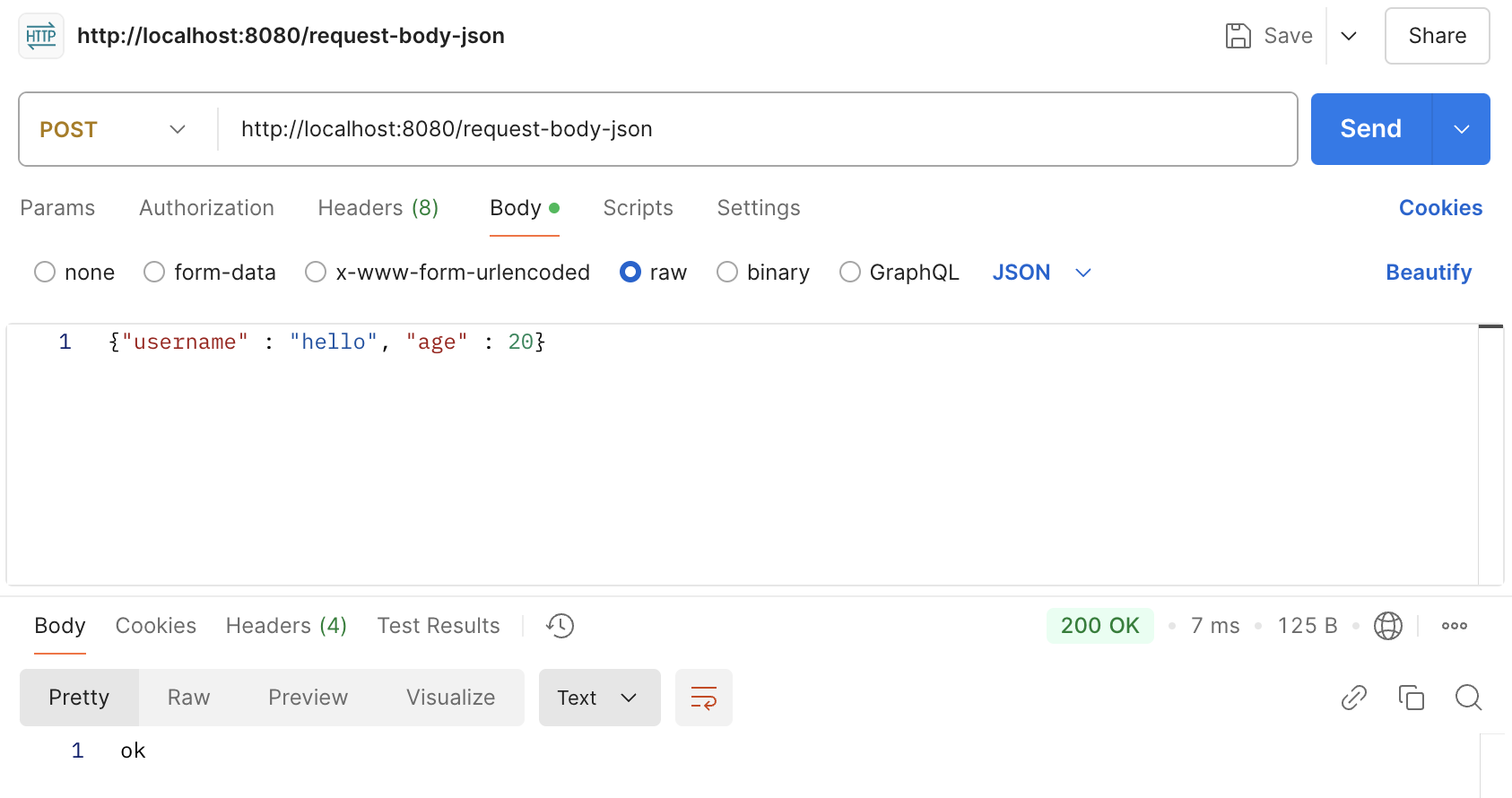
Task: Click the 7 ms response time
Action: pos(1215,626)
